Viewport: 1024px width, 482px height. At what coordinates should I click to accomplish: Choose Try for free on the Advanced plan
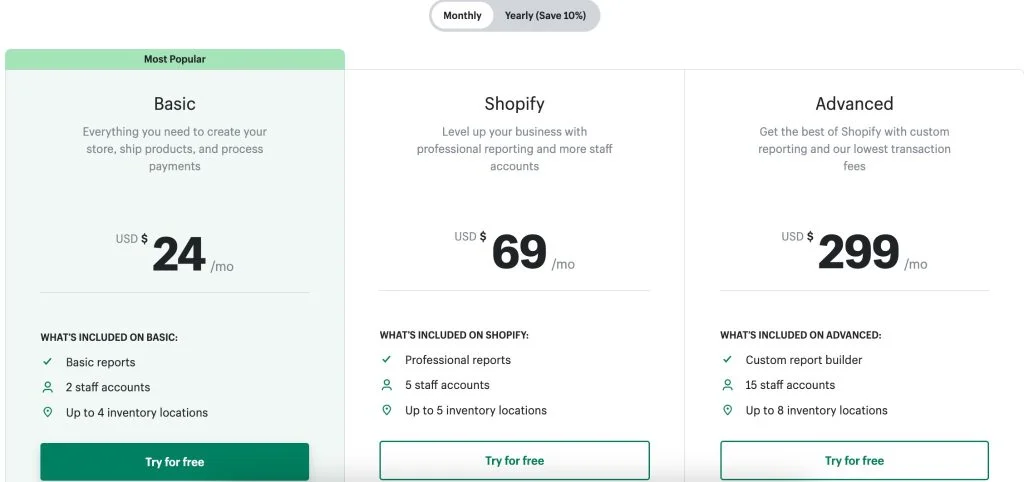[854, 461]
